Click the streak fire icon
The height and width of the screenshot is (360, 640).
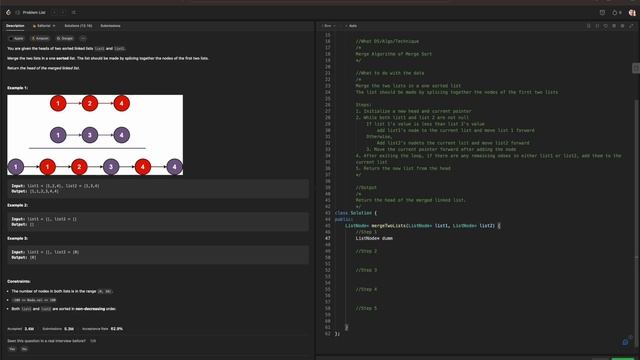(615, 13)
